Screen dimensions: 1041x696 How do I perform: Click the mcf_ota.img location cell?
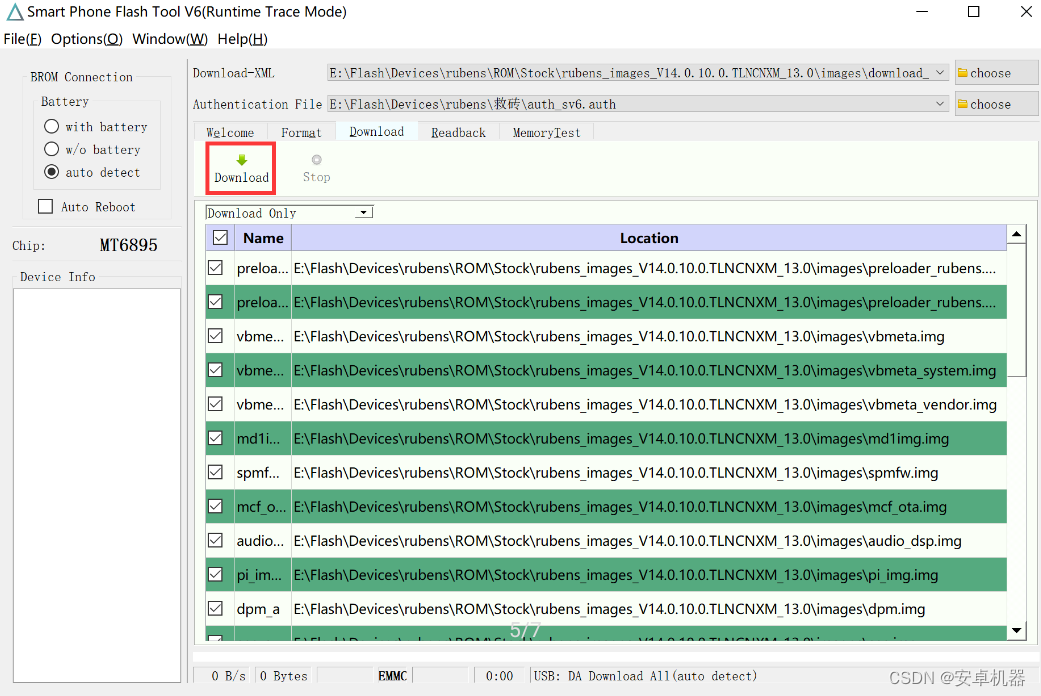pyautogui.click(x=649, y=506)
